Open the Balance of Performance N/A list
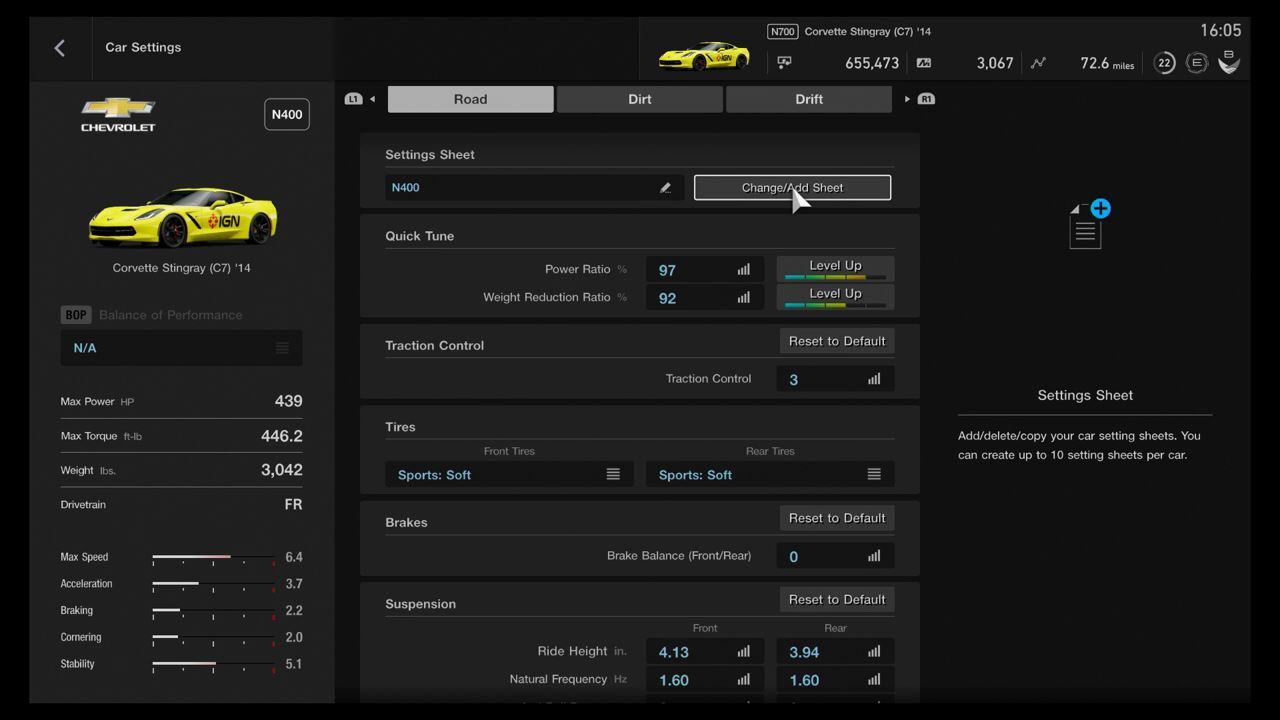Viewport: 1280px width, 720px height. (181, 348)
